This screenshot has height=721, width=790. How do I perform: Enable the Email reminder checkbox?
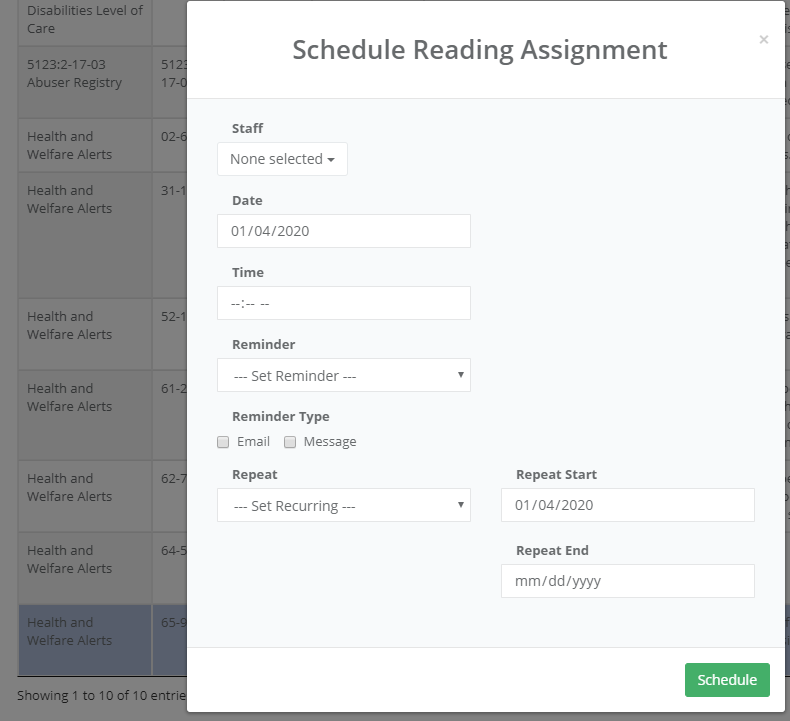[223, 442]
